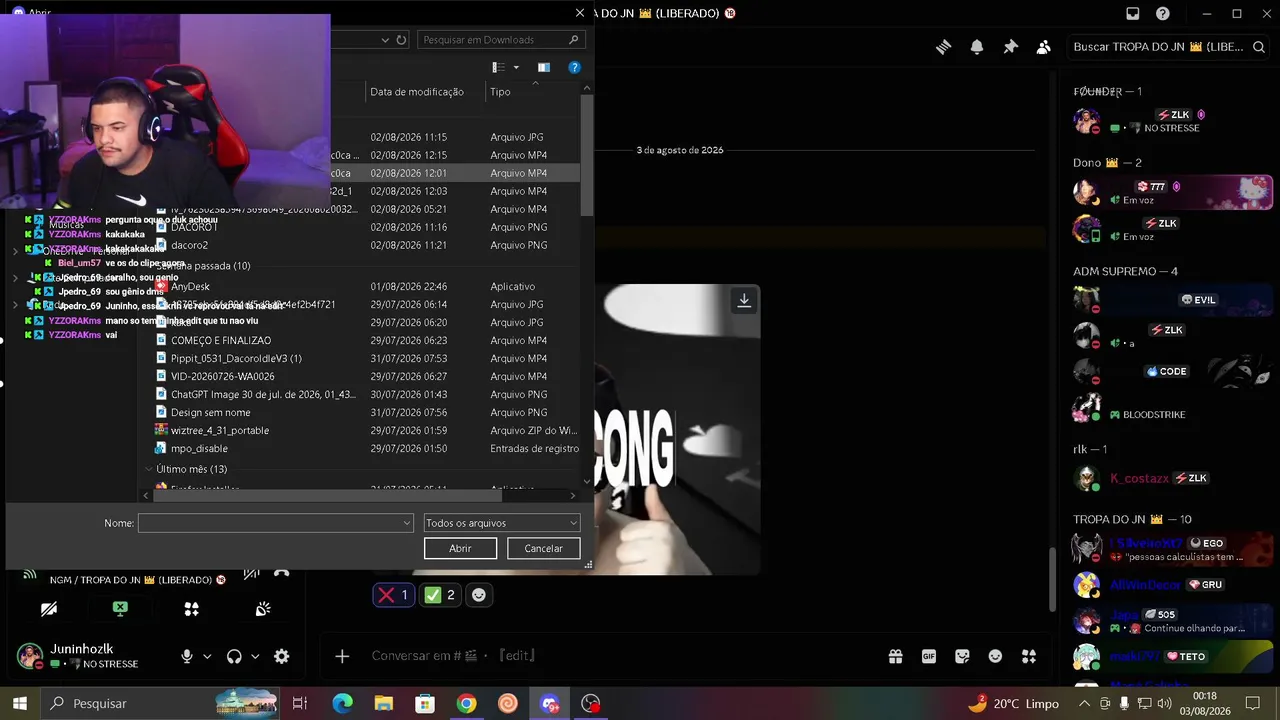Refresh the Downloads folder view
Viewport: 1280px width, 720px height.
[401, 40]
